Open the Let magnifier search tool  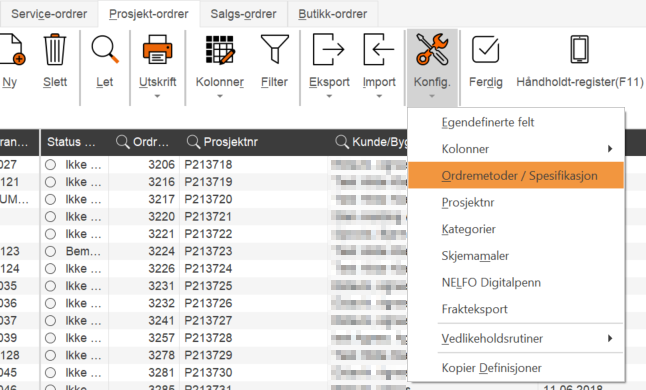105,49
